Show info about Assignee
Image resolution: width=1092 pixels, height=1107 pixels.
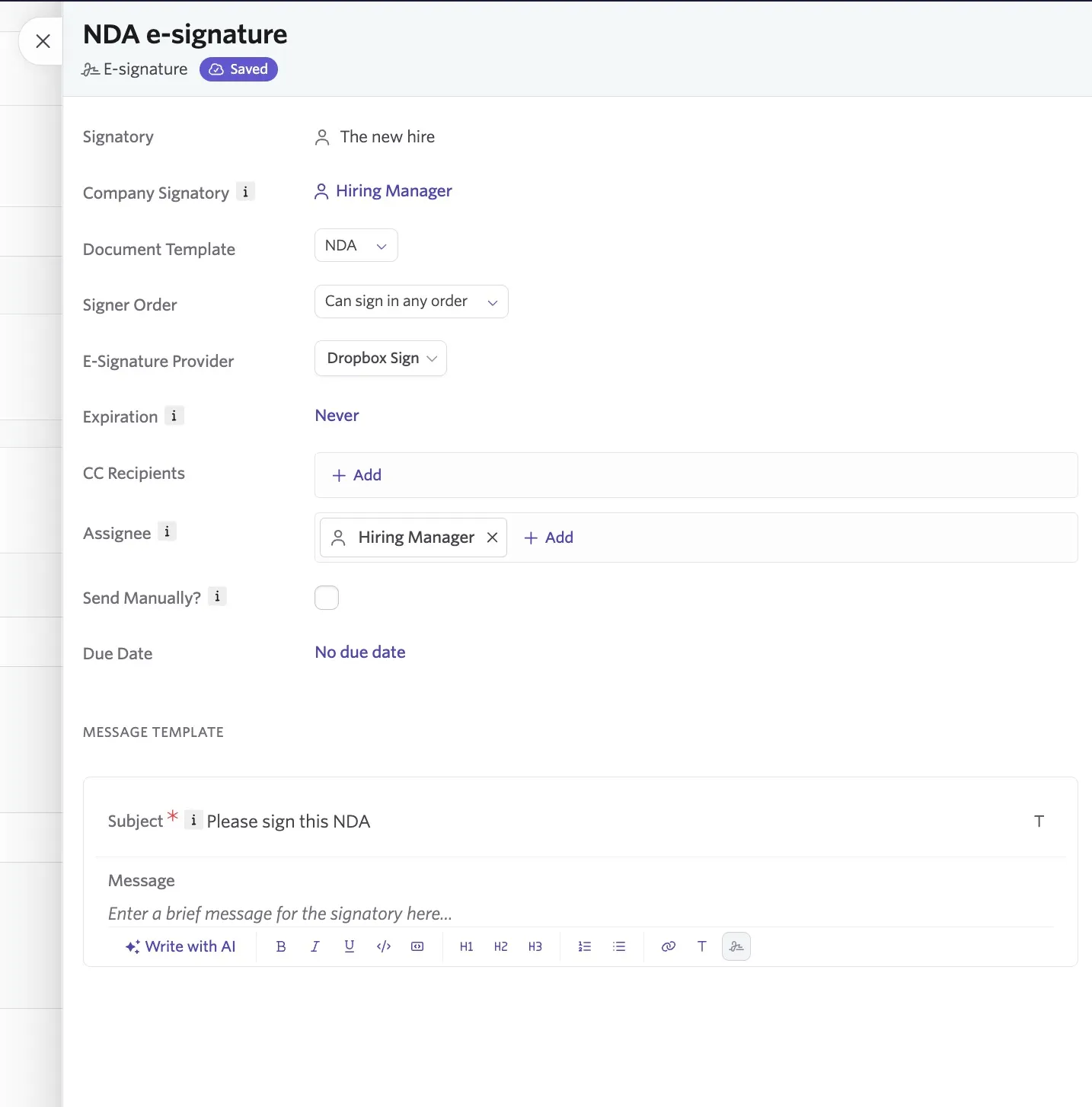tap(167, 531)
